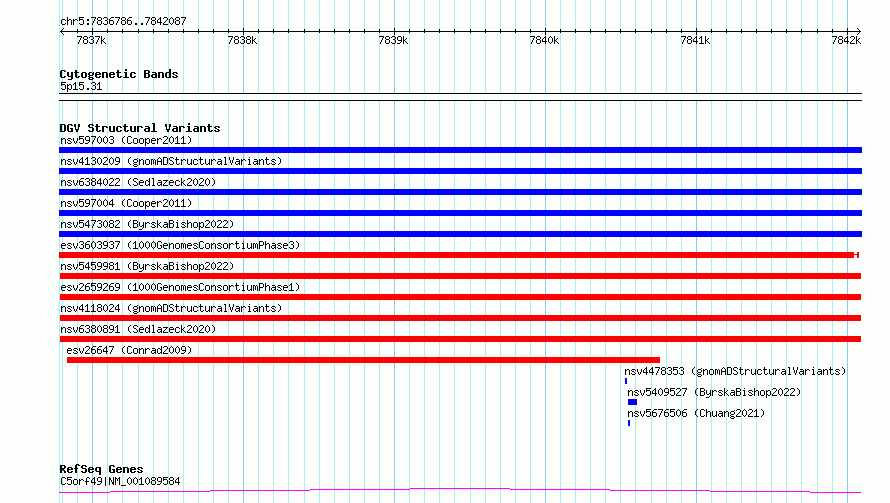Open variant nsv6380891 (Sedlazeck2020) label
The height and width of the screenshot is (503, 890).
138,329
